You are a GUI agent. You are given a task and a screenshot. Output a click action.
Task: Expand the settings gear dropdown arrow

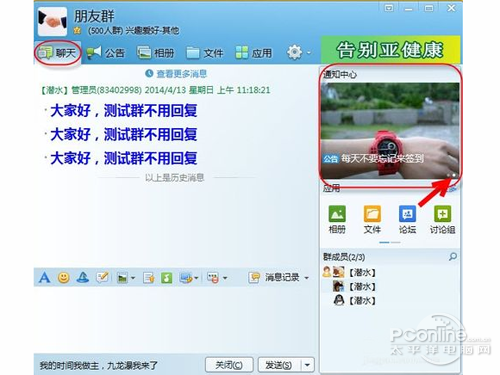[x=309, y=53]
